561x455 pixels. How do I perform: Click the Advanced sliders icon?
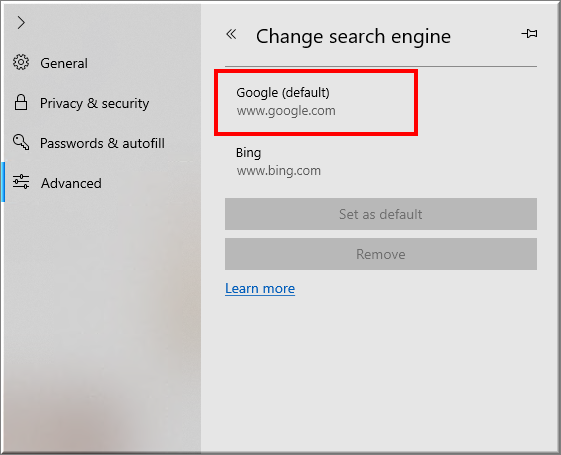click(x=21, y=182)
